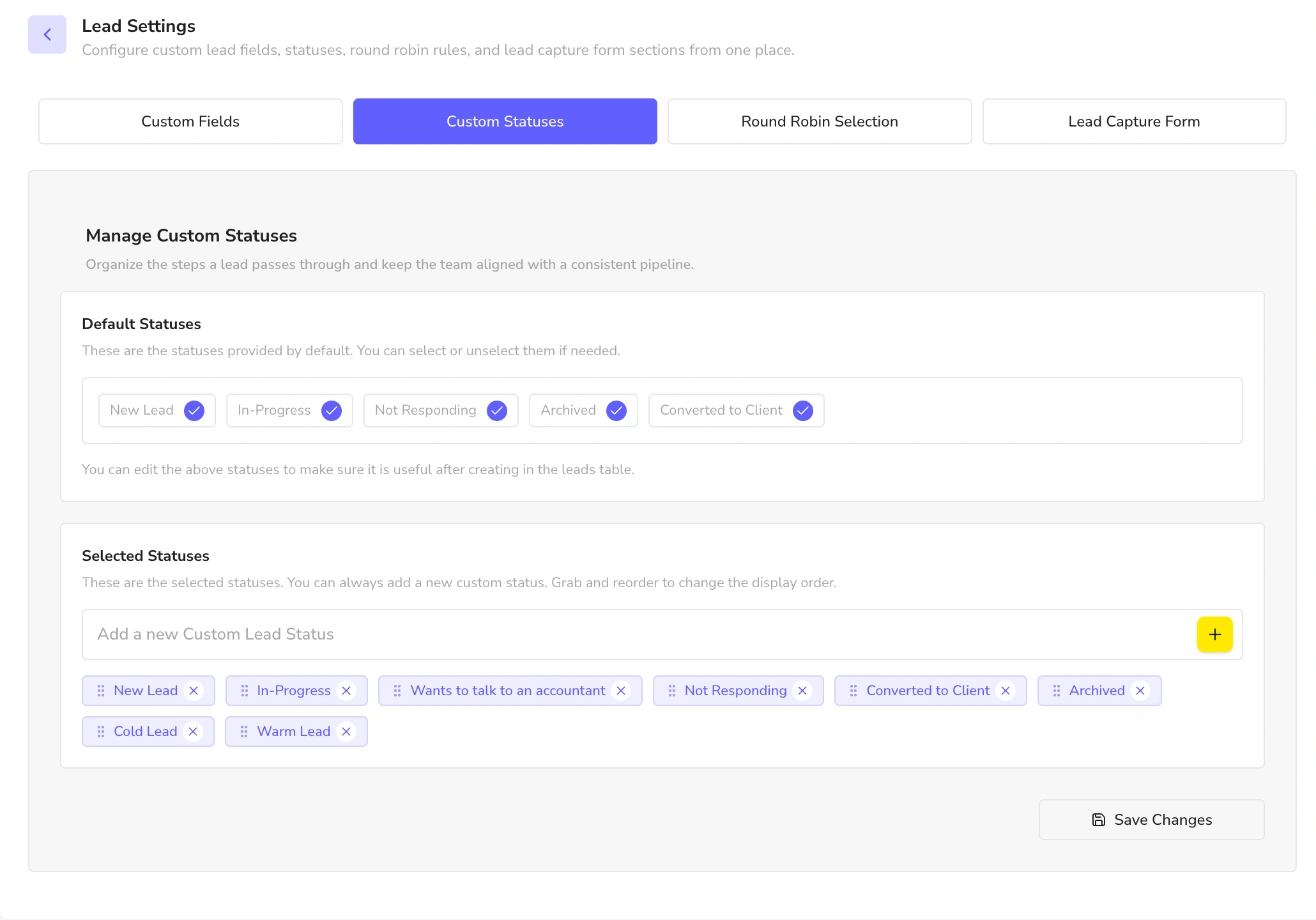Click drag handle on Cold Lead chip

click(101, 732)
